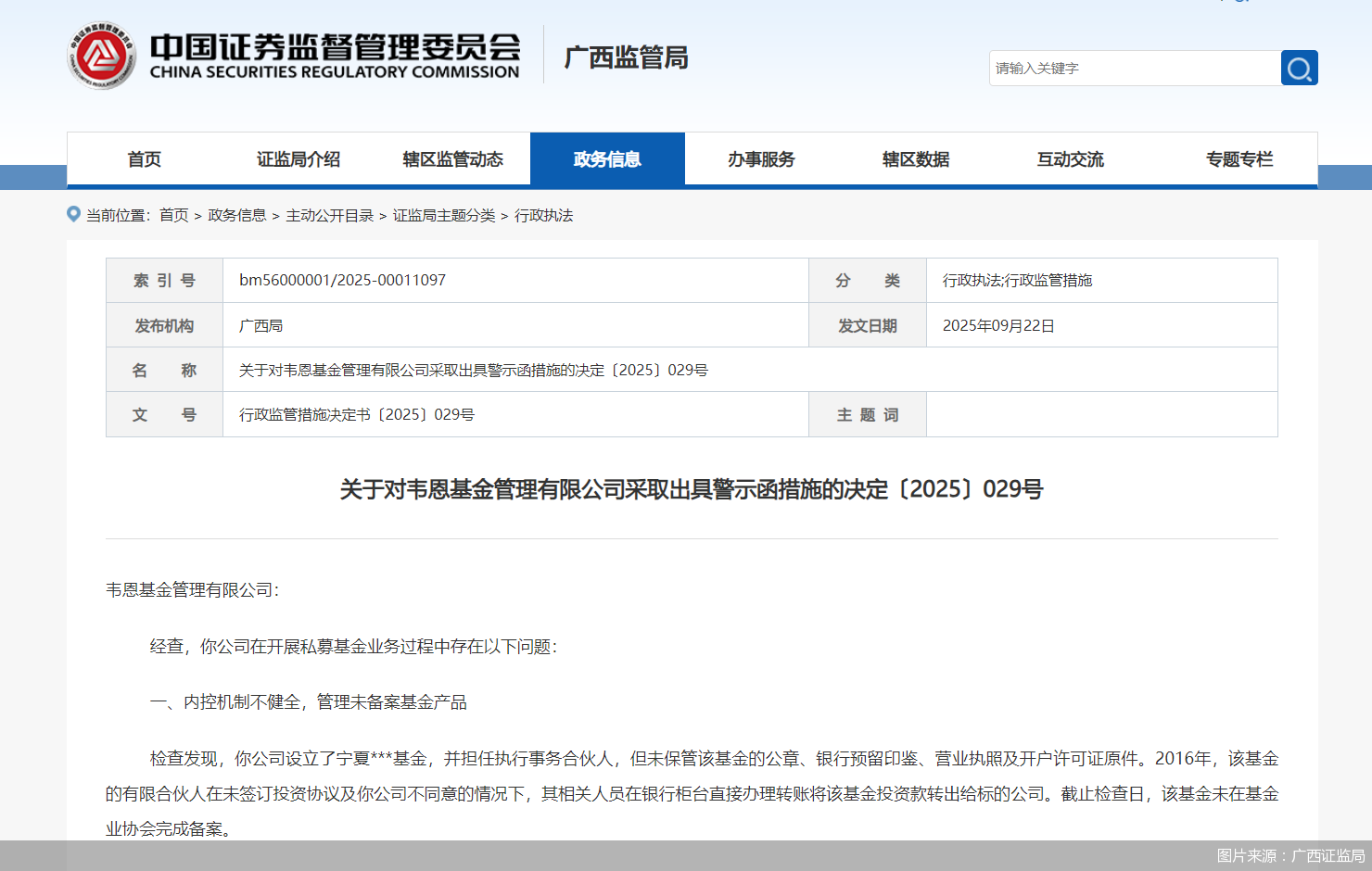Click the CSRC emblem logo

pos(101,54)
